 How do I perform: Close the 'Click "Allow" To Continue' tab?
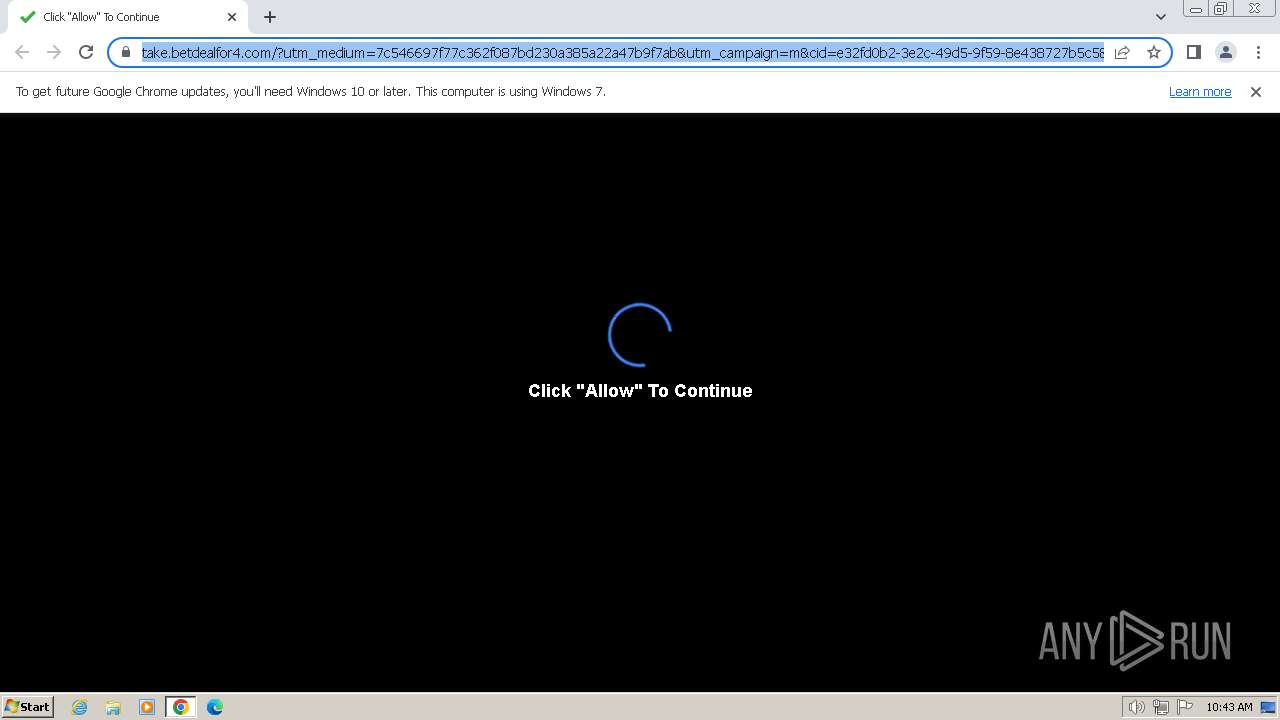tap(232, 17)
